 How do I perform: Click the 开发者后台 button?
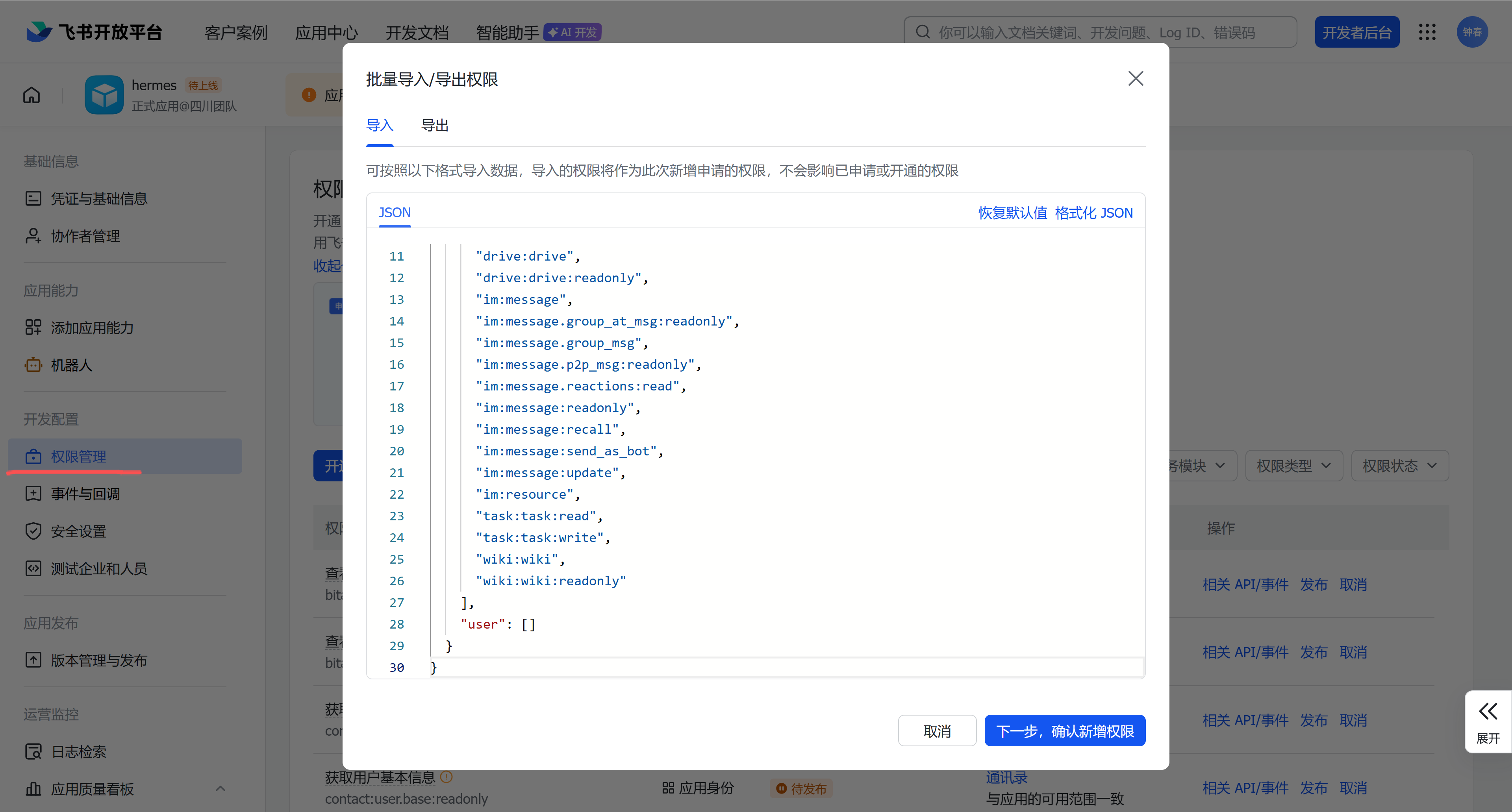(1356, 31)
